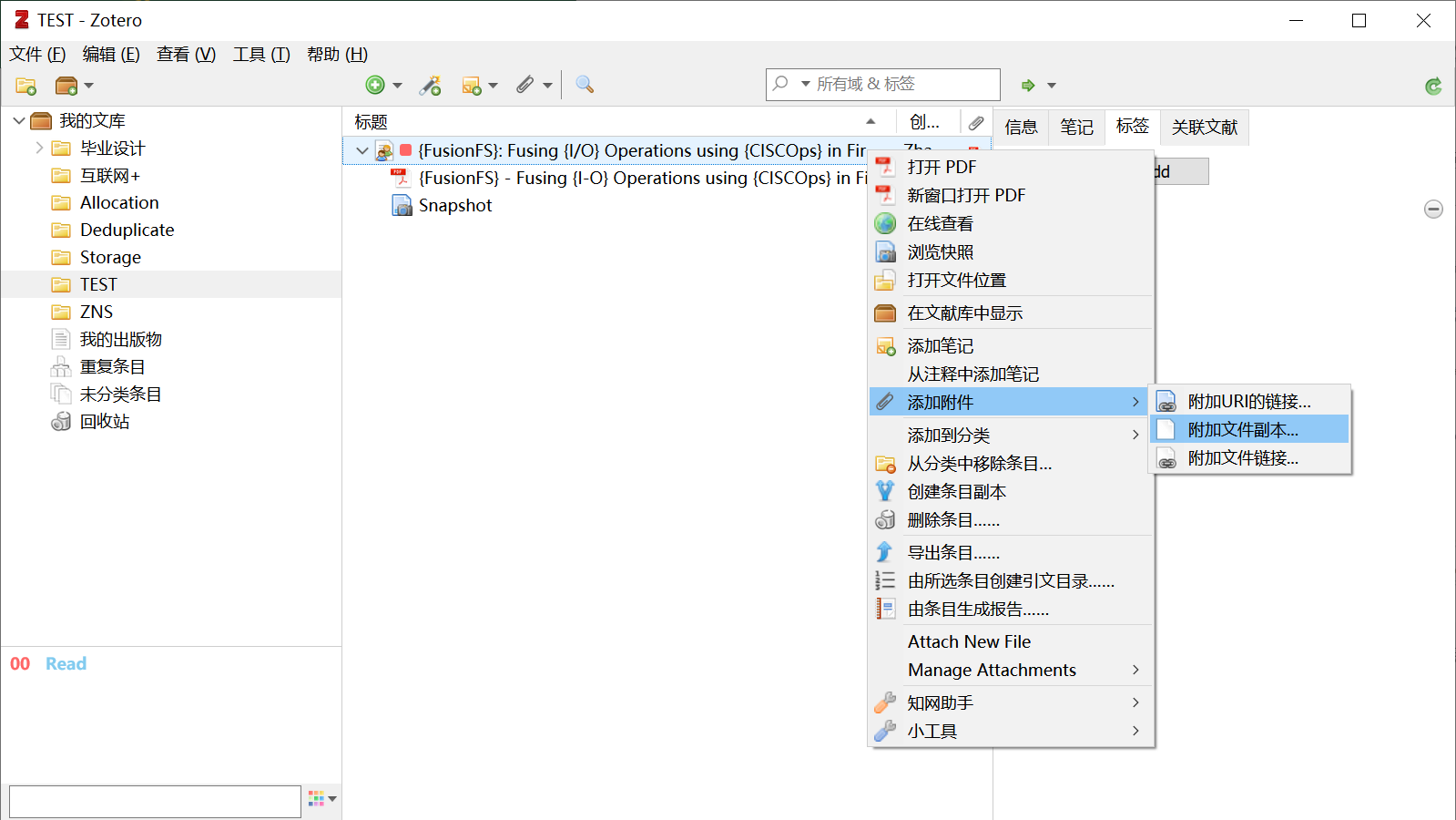Screen dimensions: 1456x820
Task: Open the New Item dropdown arrow
Action: (397, 86)
